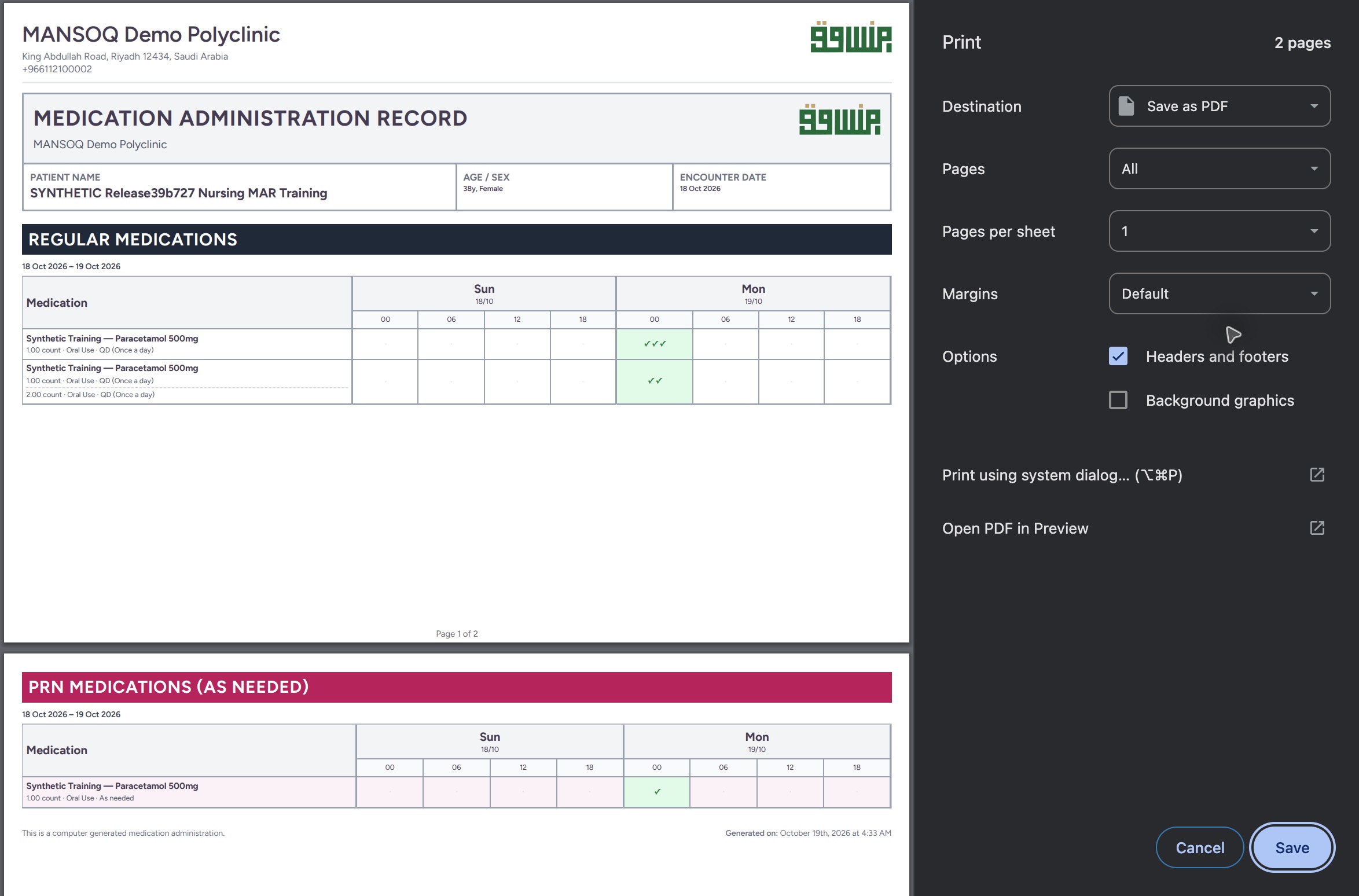Open the Pages dropdown set to All
This screenshot has width=1359, height=896.
1220,168
